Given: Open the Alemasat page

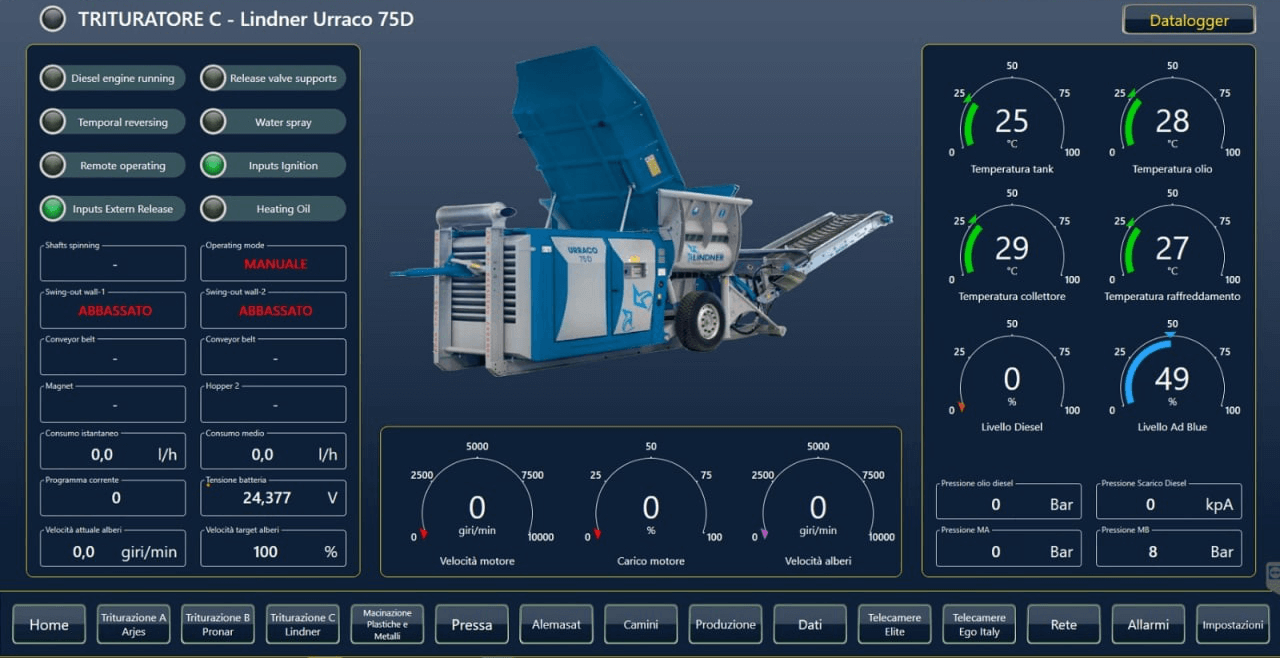Looking at the screenshot, I should (x=556, y=624).
